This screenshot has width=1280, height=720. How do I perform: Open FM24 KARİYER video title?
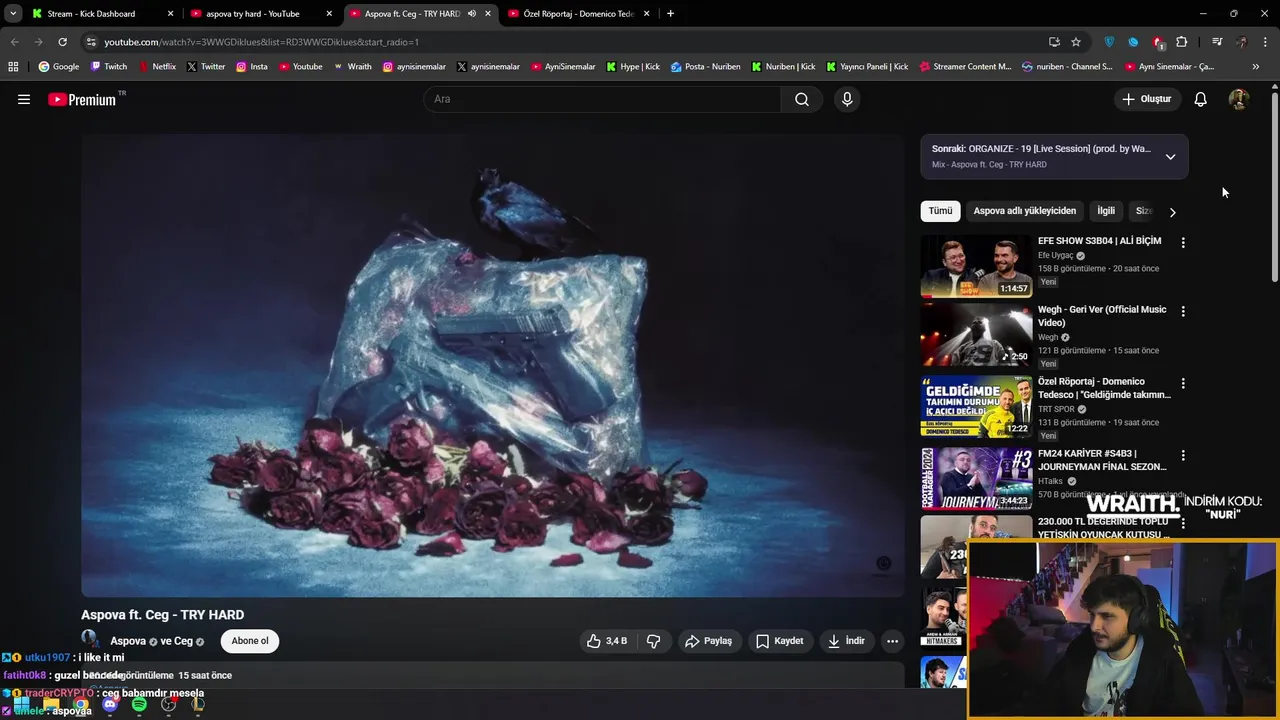[x=1102, y=460]
